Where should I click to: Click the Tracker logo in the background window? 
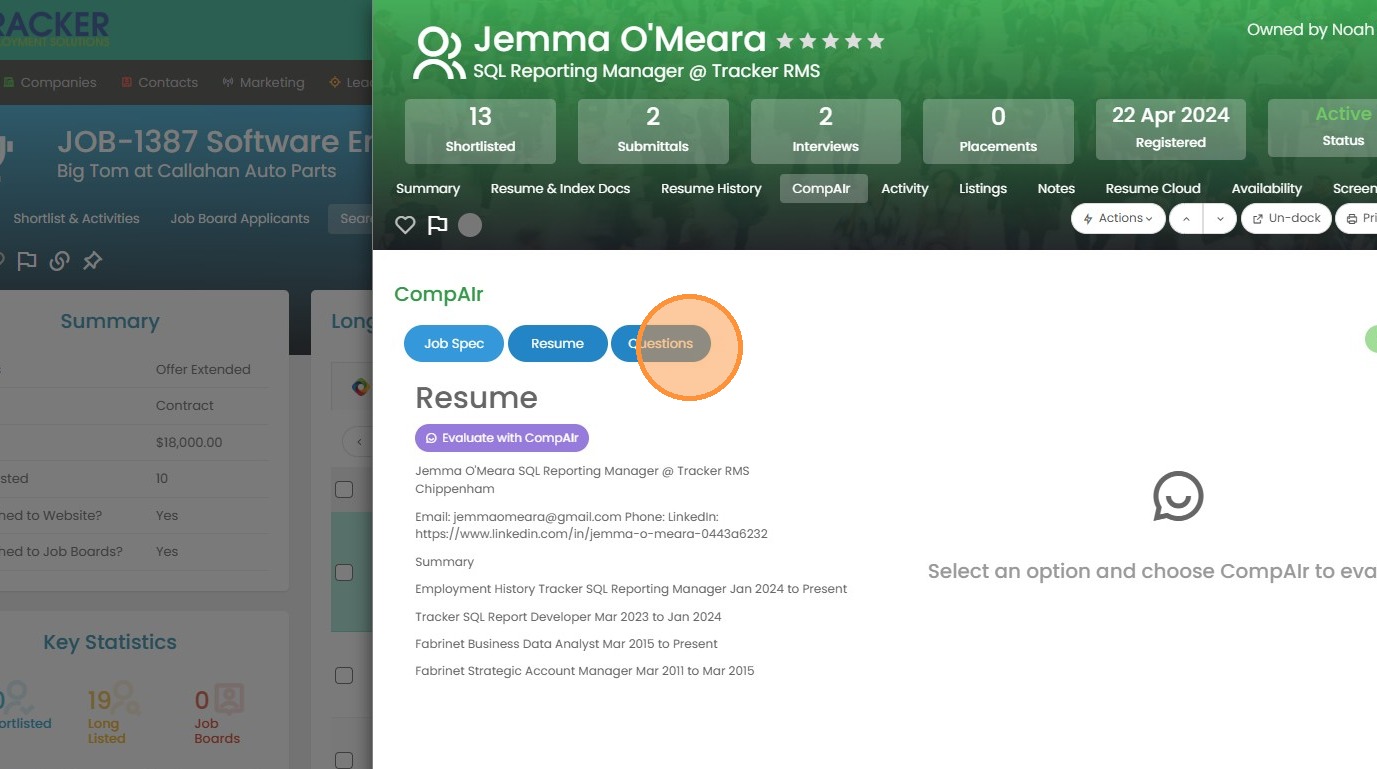(55, 28)
